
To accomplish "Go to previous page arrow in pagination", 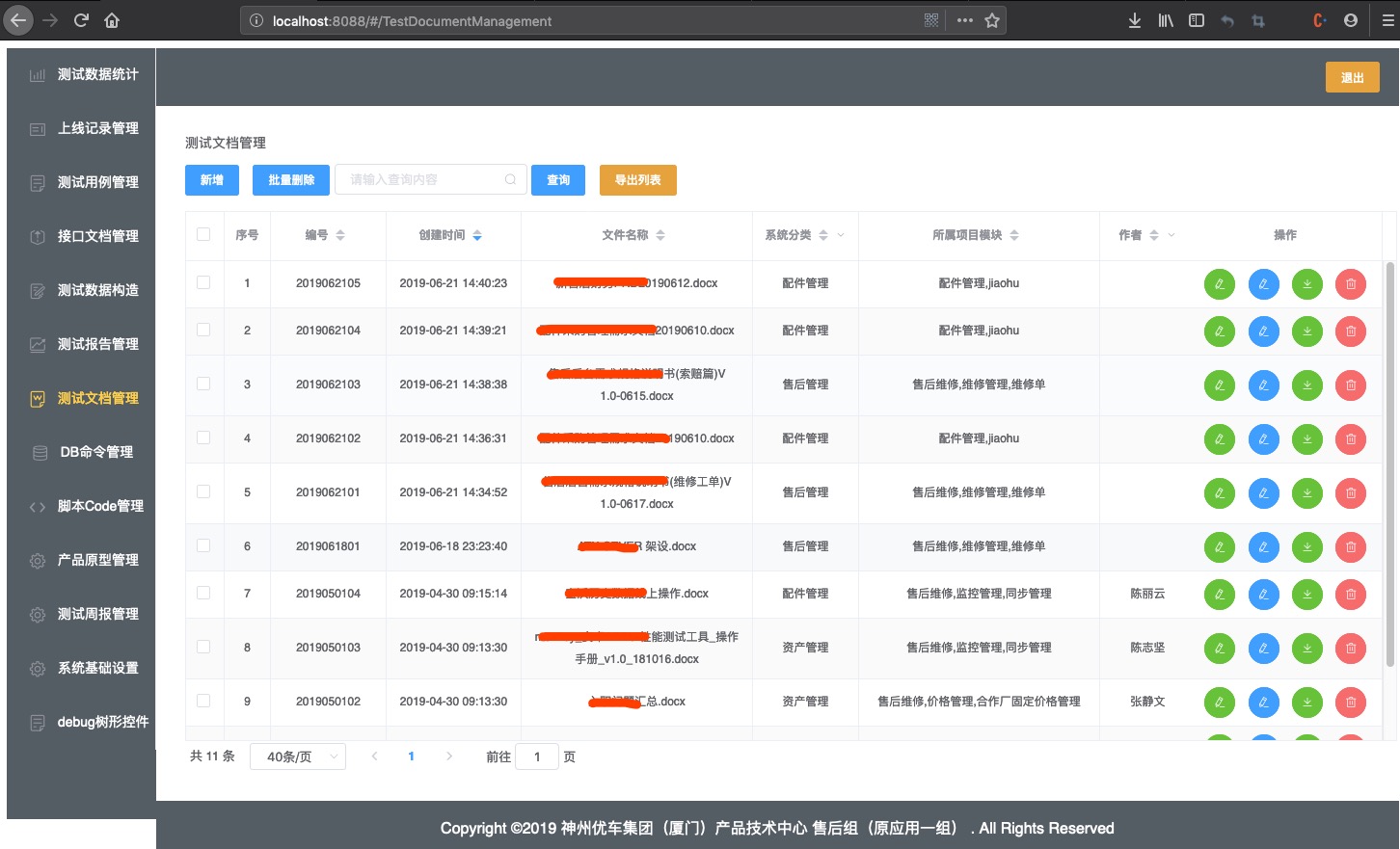I will pyautogui.click(x=374, y=756).
